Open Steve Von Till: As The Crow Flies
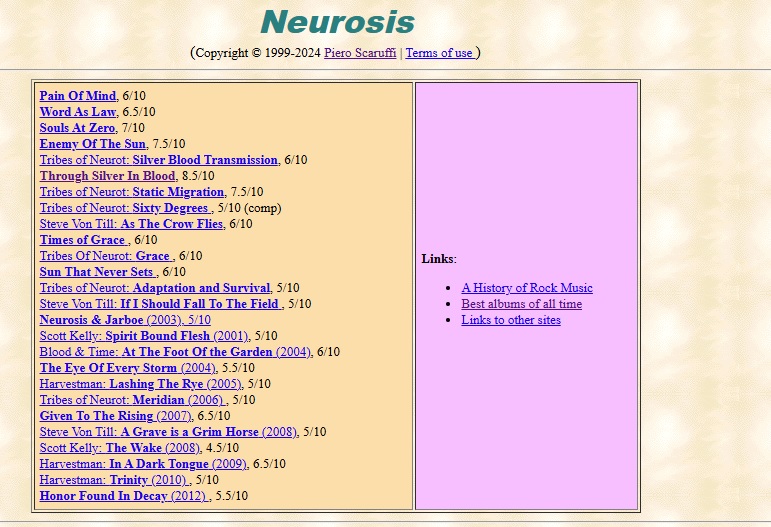This screenshot has width=771, height=527. [131, 224]
